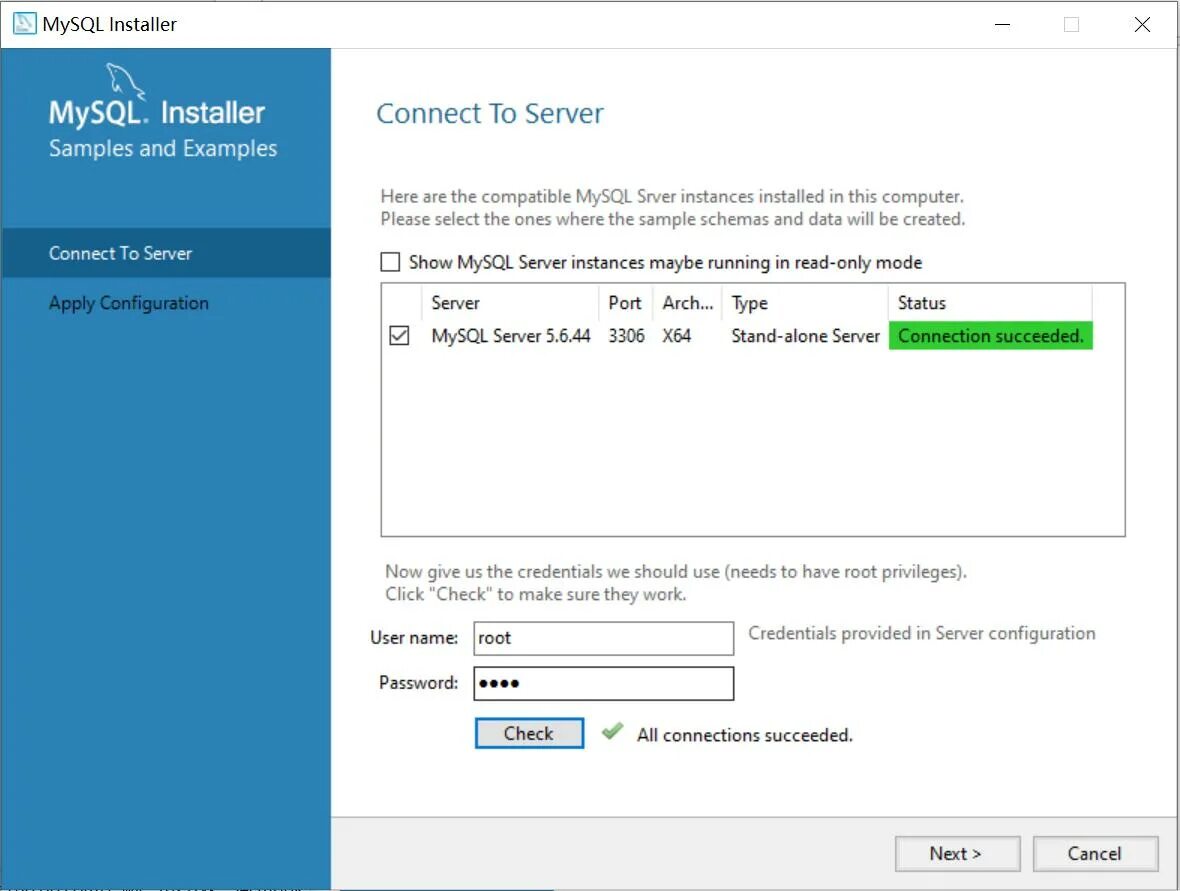Click the green checkmark success icon
Image resolution: width=1180 pixels, height=891 pixels.
pos(611,733)
